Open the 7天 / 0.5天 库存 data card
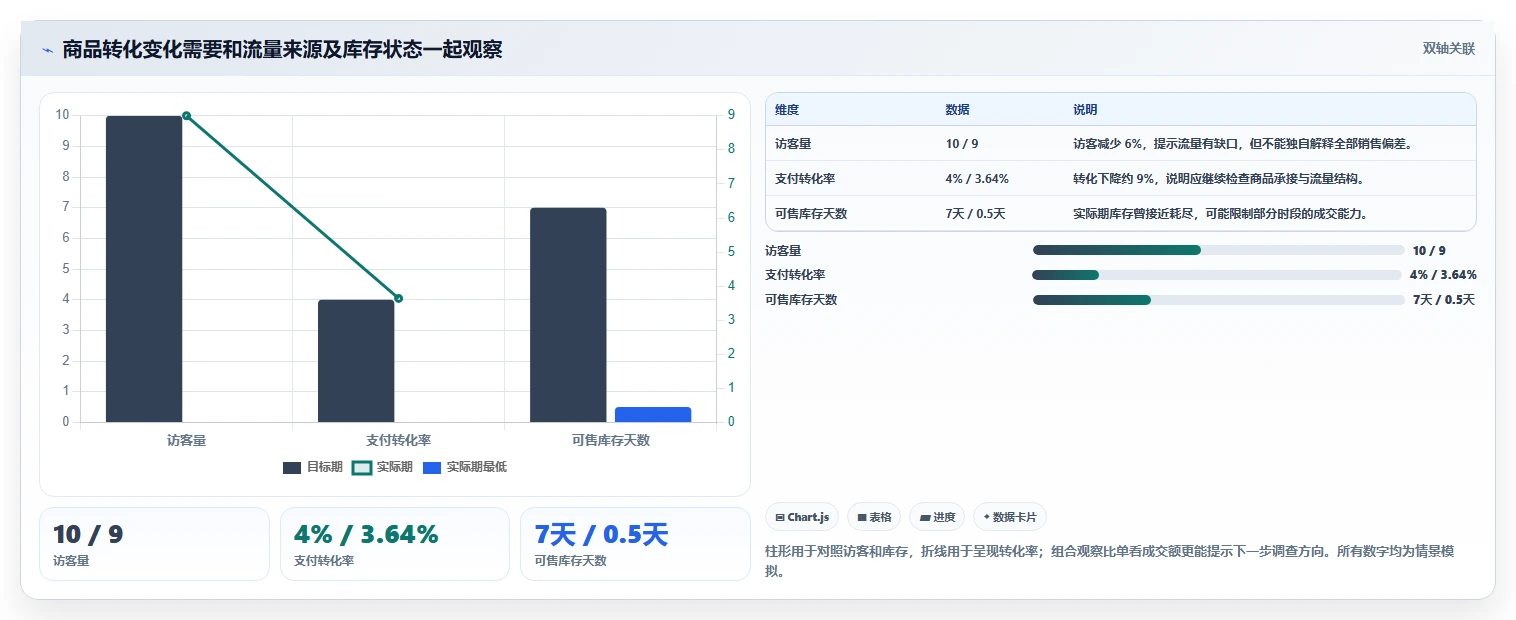 click(x=635, y=544)
